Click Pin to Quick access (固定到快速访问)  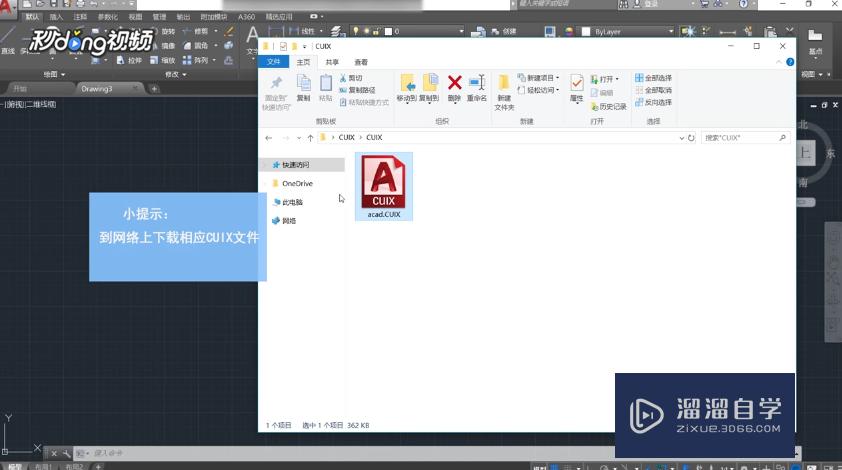276,92
